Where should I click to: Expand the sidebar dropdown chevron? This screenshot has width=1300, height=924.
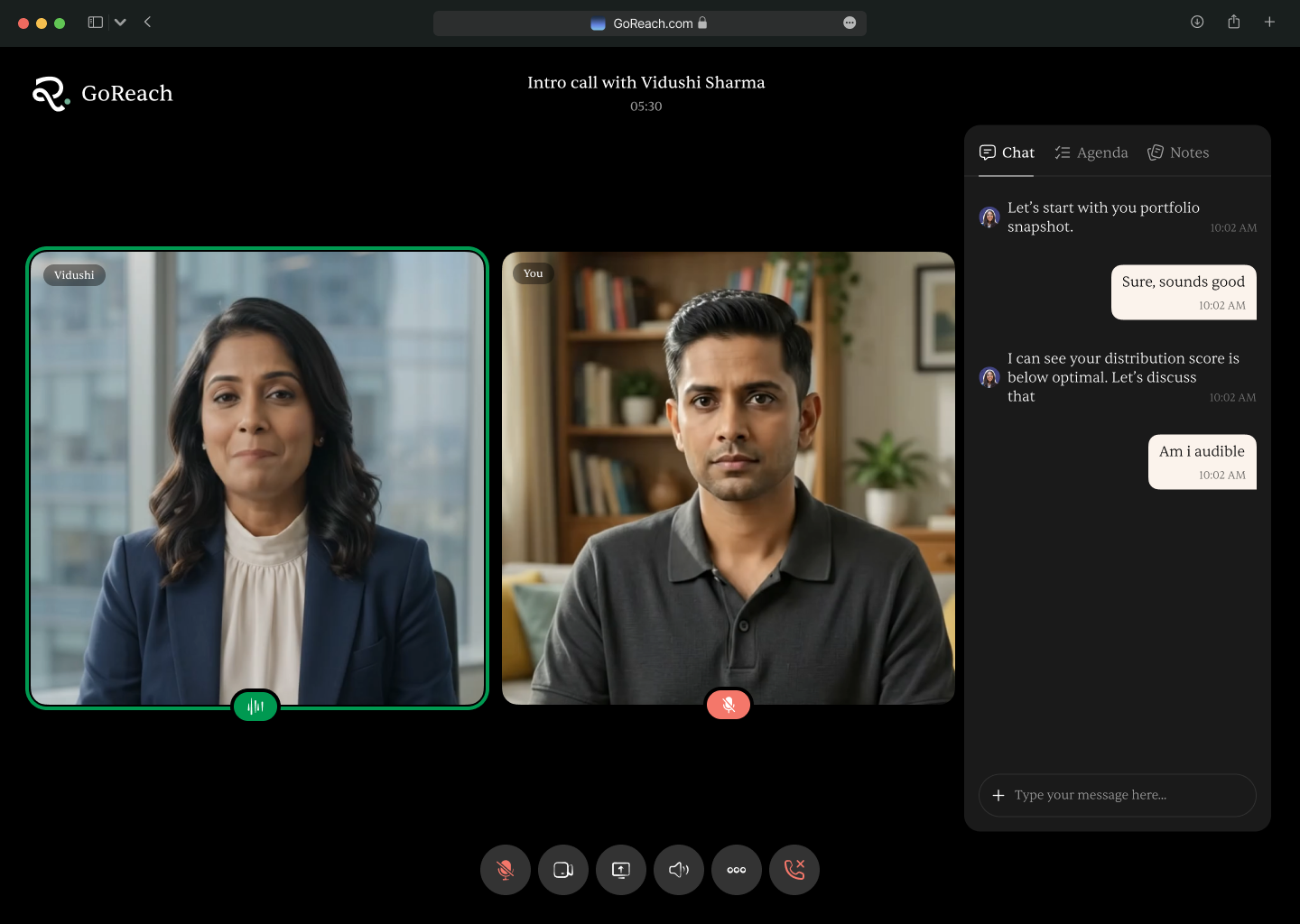pyautogui.click(x=120, y=23)
